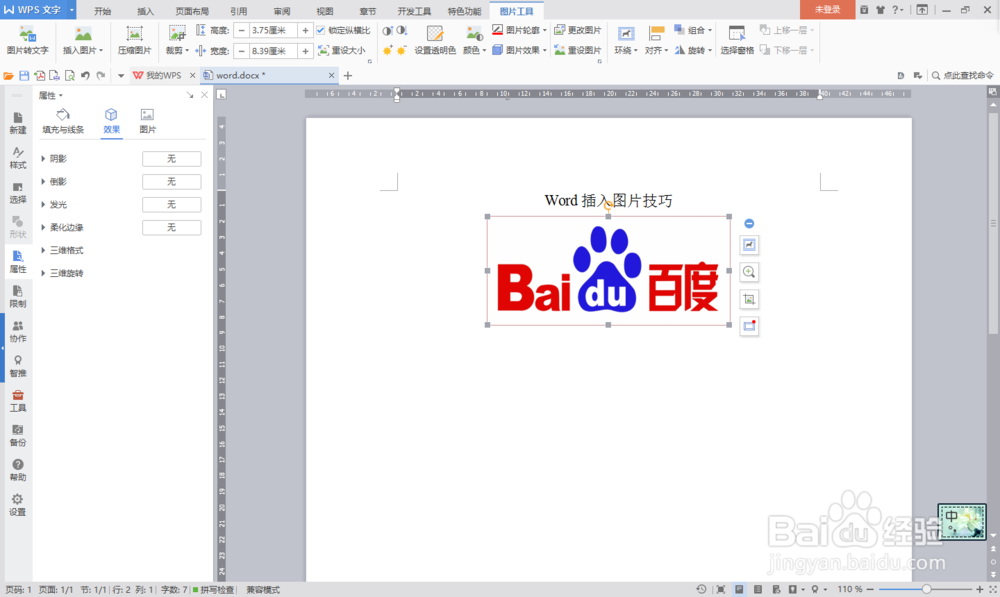The height and width of the screenshot is (597, 1000).
Task: Switch to the 插入 ribbon tab
Action: coord(144,11)
